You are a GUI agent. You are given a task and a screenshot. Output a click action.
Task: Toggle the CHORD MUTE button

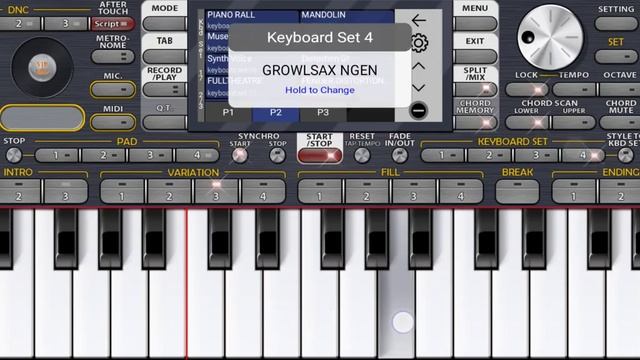(x=620, y=122)
